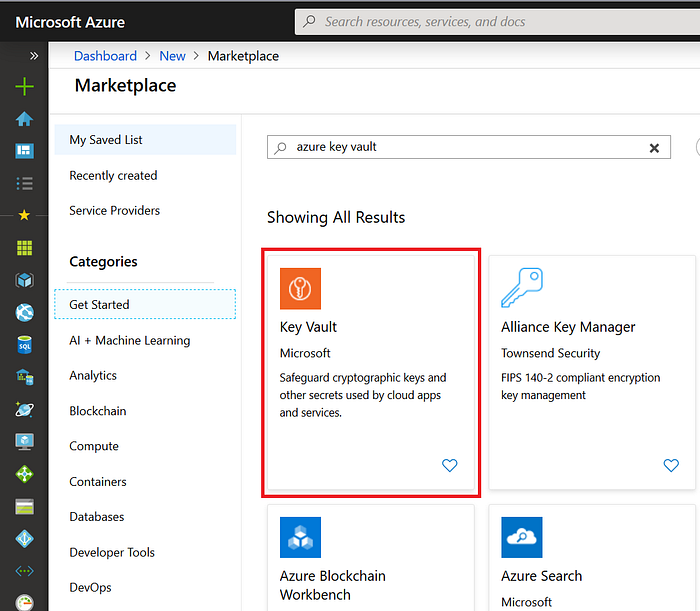Select Compute category
The image size is (700, 611).
(x=94, y=446)
